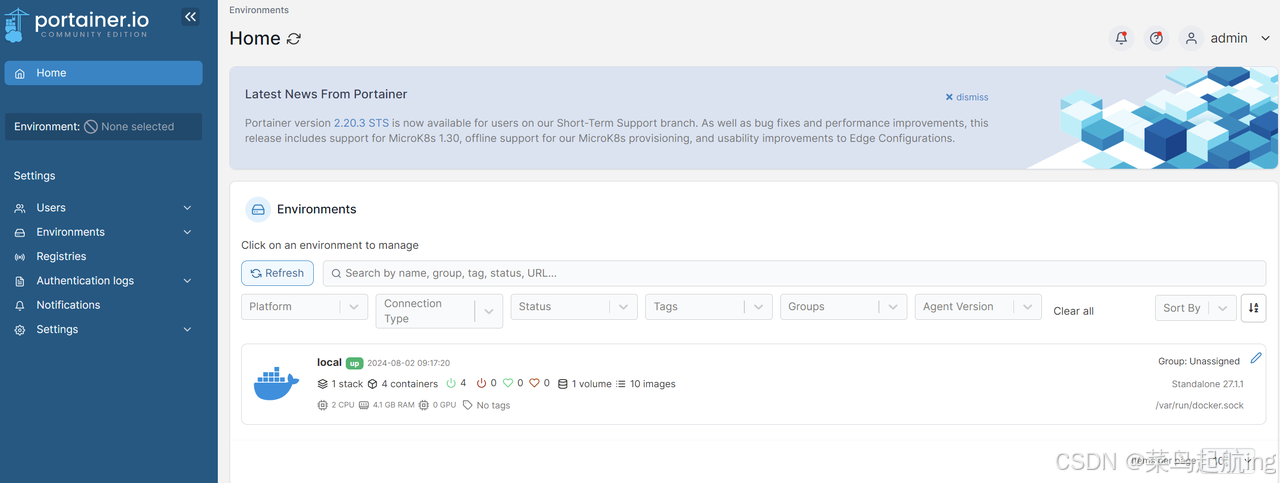Click the 'None selected' environment indicator
1280x483 pixels.
click(x=129, y=127)
